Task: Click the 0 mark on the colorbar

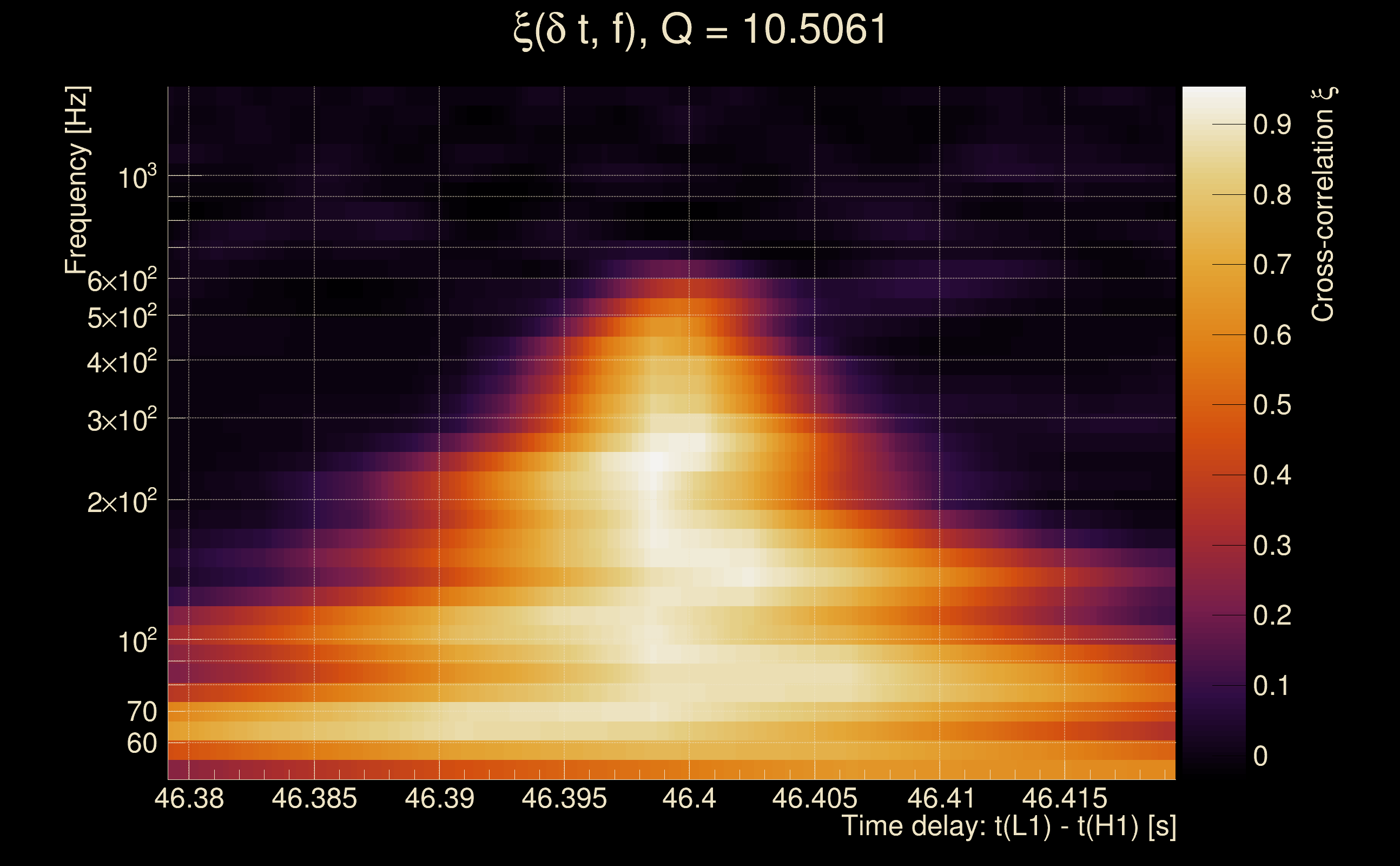Action: click(1260, 757)
